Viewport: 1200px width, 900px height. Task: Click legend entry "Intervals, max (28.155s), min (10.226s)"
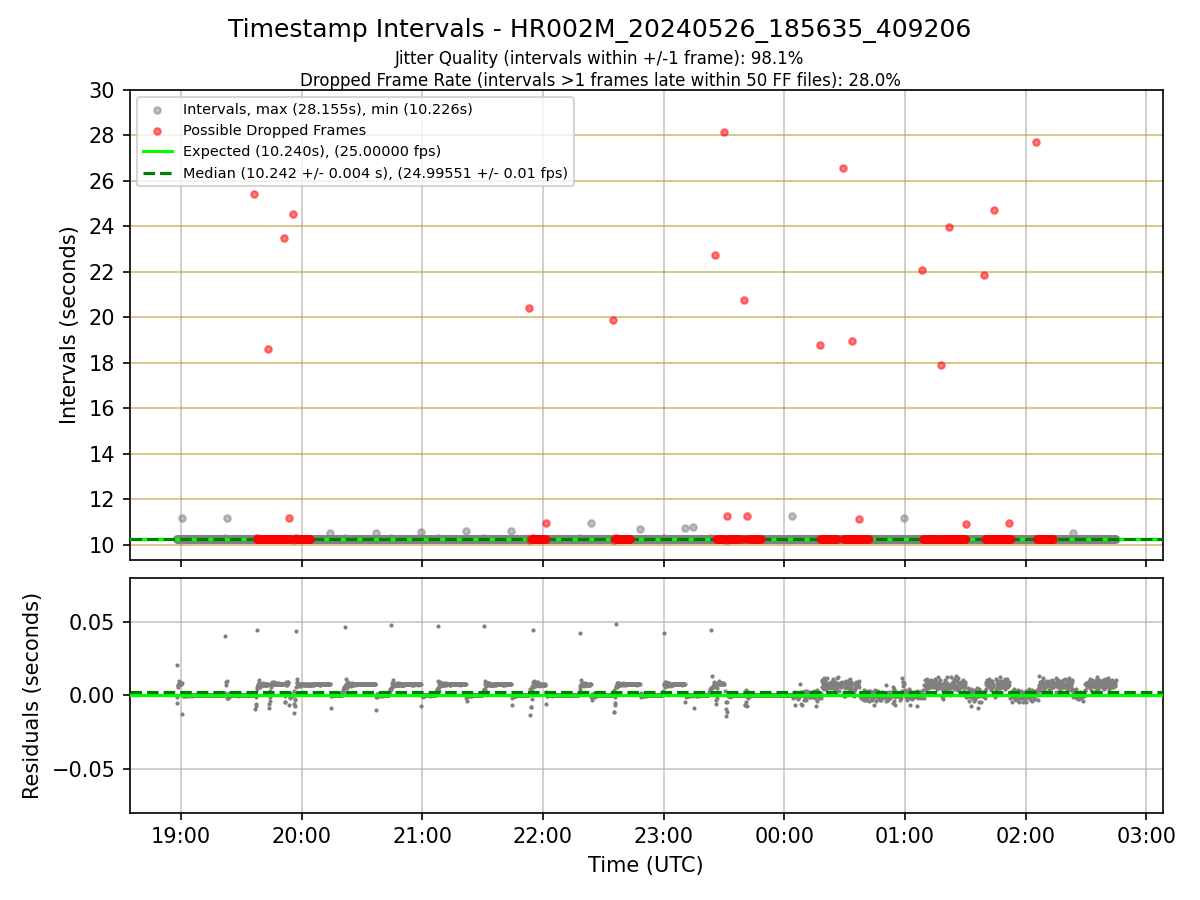tap(327, 108)
